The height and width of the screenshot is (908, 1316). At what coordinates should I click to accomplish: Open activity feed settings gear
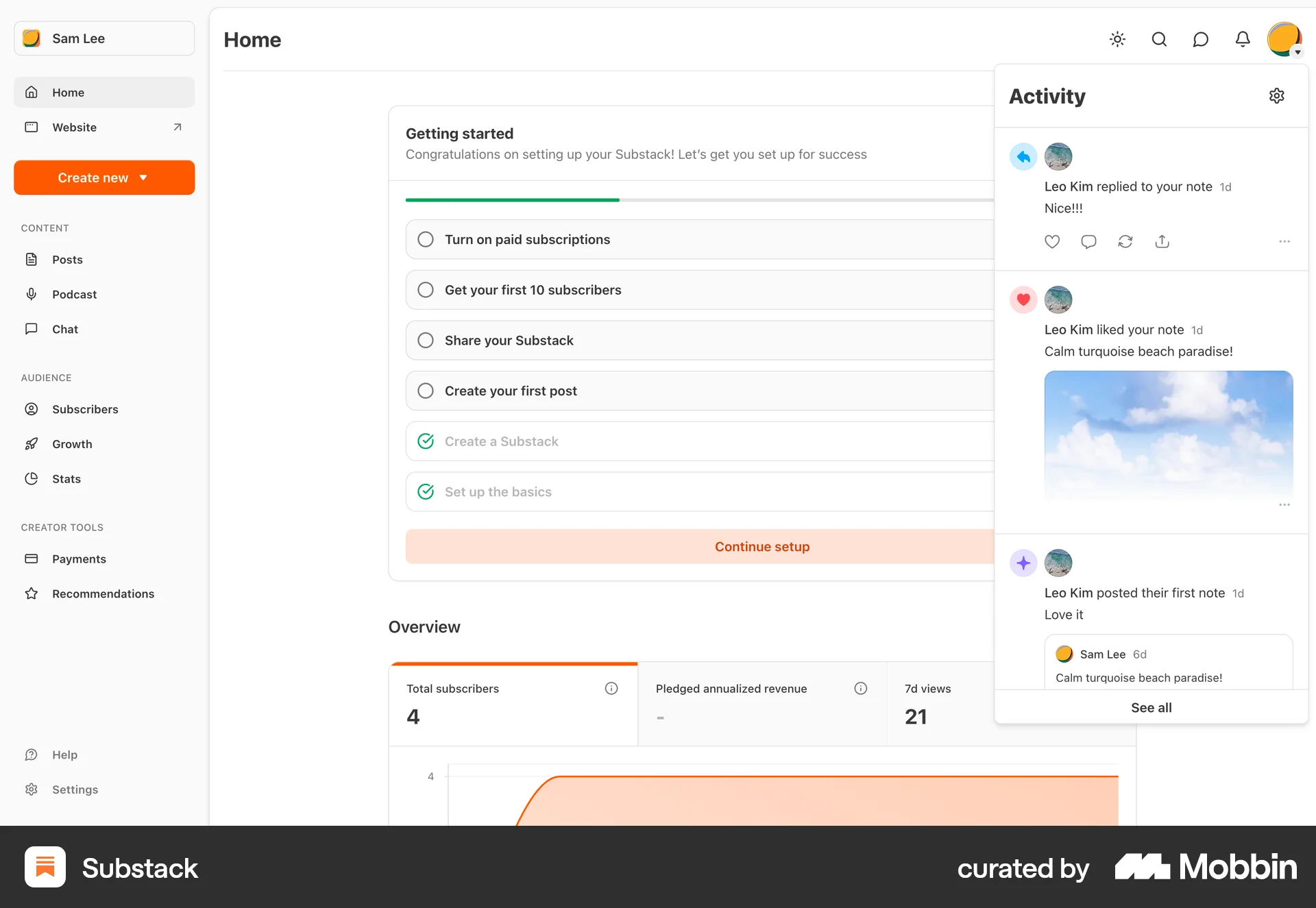pos(1276,95)
